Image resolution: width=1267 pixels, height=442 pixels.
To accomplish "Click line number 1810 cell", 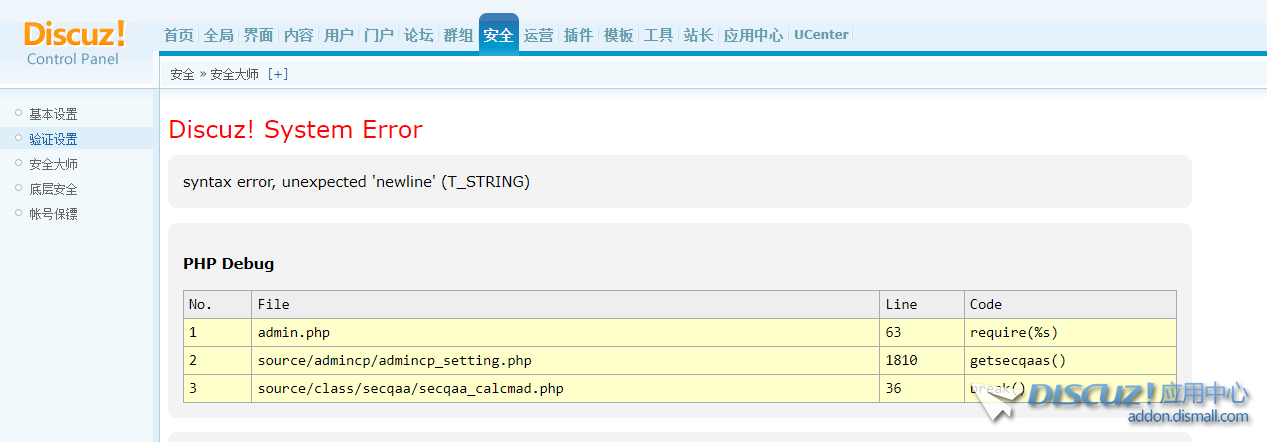I will tap(922, 360).
